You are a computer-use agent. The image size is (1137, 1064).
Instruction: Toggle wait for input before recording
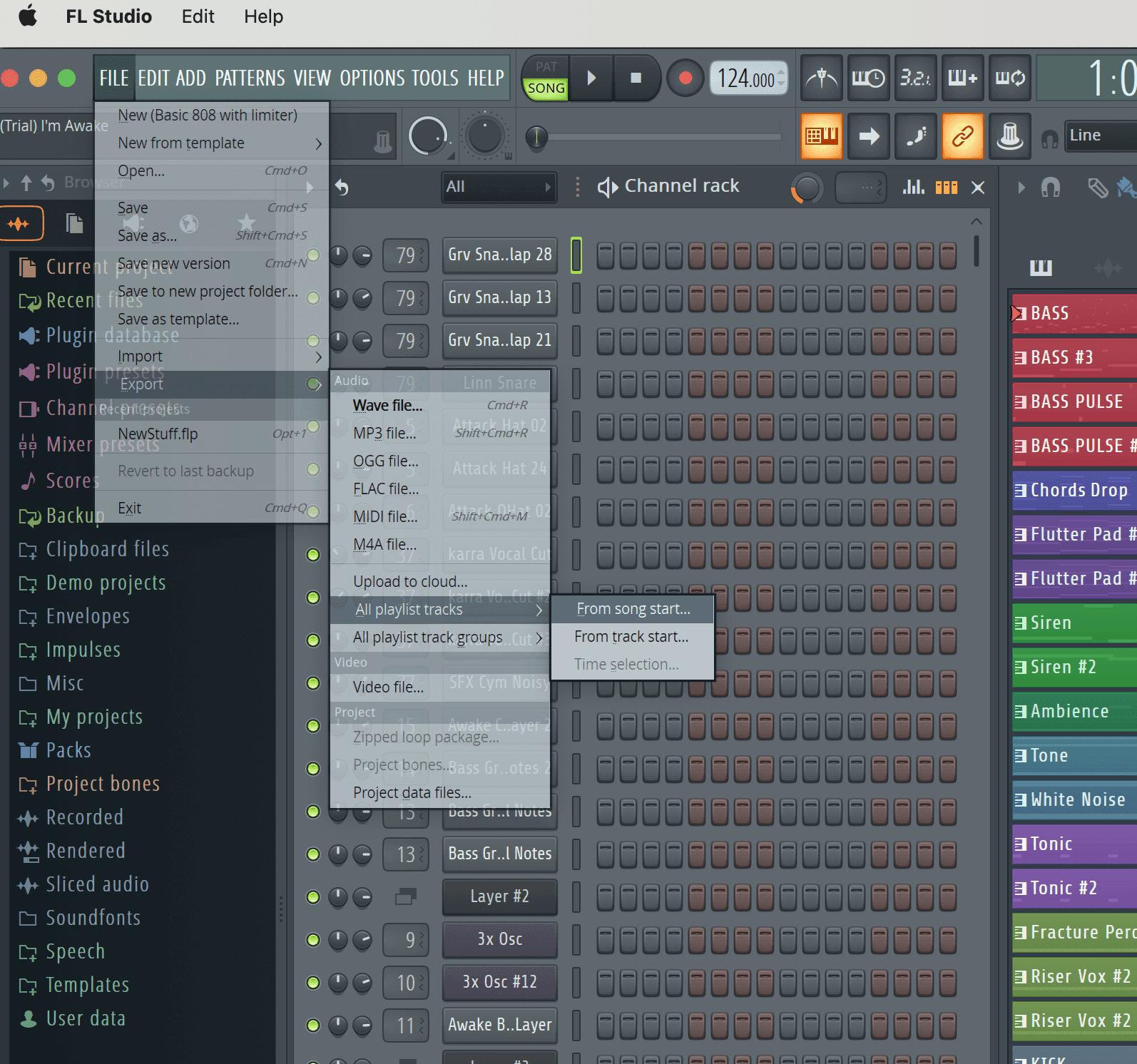(868, 78)
